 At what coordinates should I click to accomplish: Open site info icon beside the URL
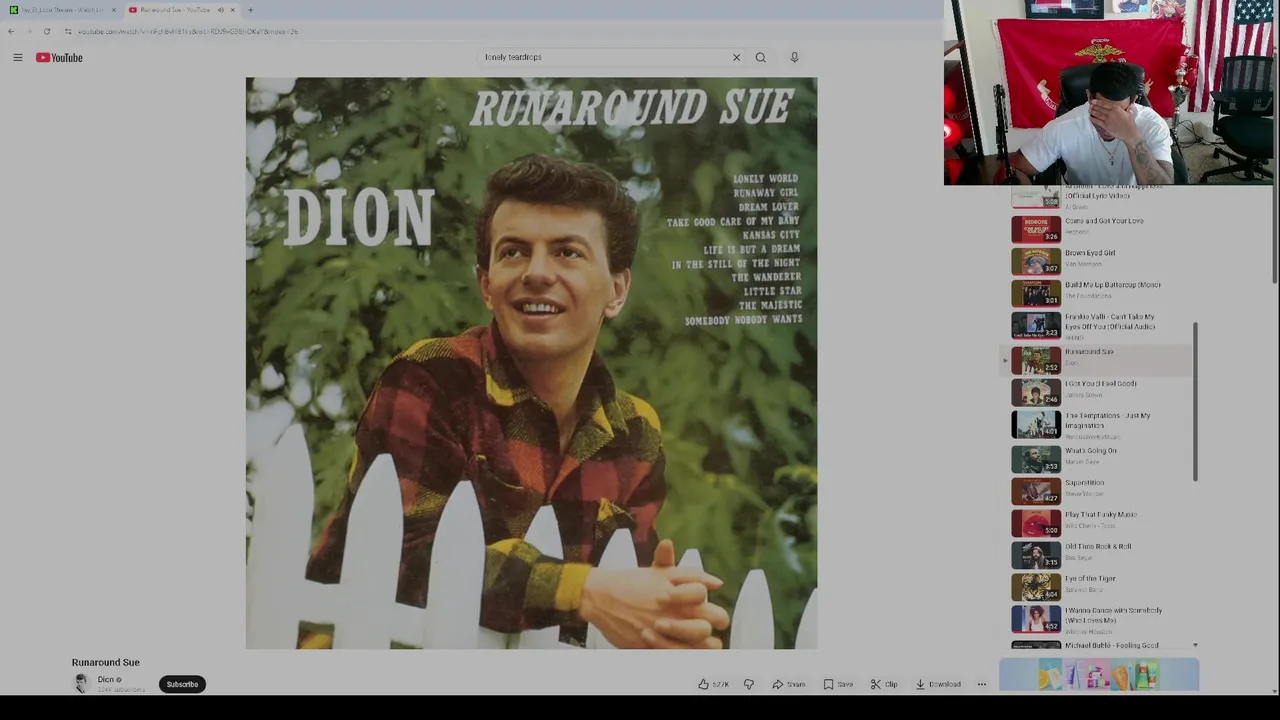68,31
